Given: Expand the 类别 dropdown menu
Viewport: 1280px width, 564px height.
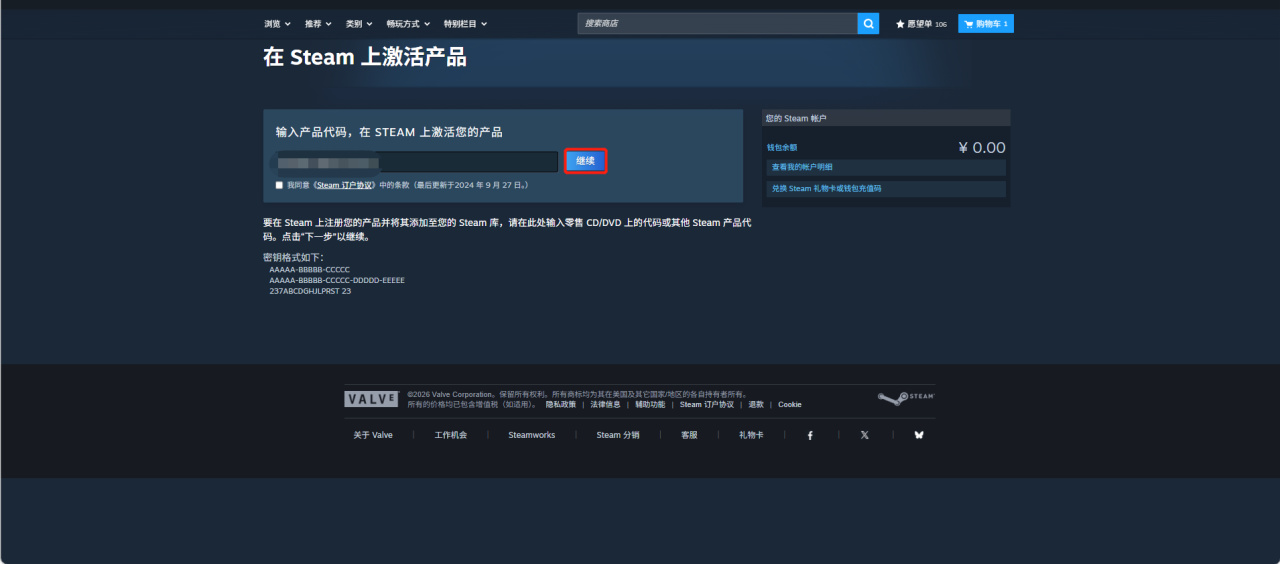Looking at the screenshot, I should pyautogui.click(x=359, y=23).
